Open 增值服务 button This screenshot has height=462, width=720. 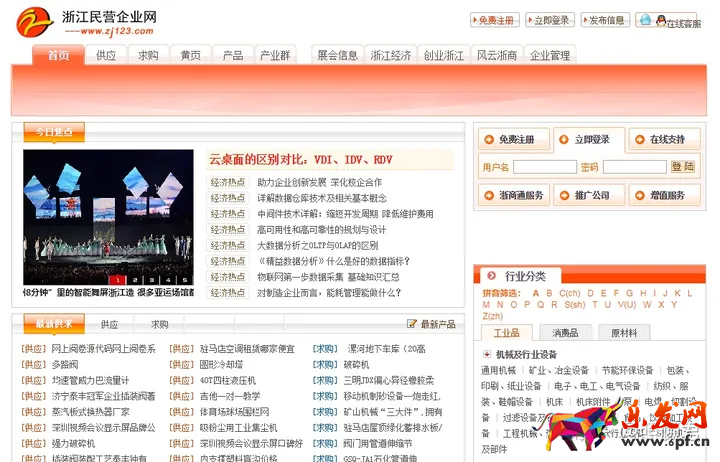(x=664, y=195)
